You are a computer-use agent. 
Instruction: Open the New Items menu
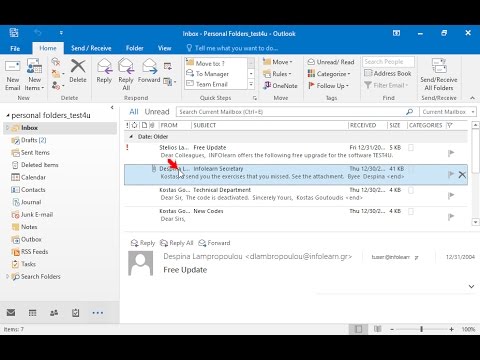click(x=34, y=75)
